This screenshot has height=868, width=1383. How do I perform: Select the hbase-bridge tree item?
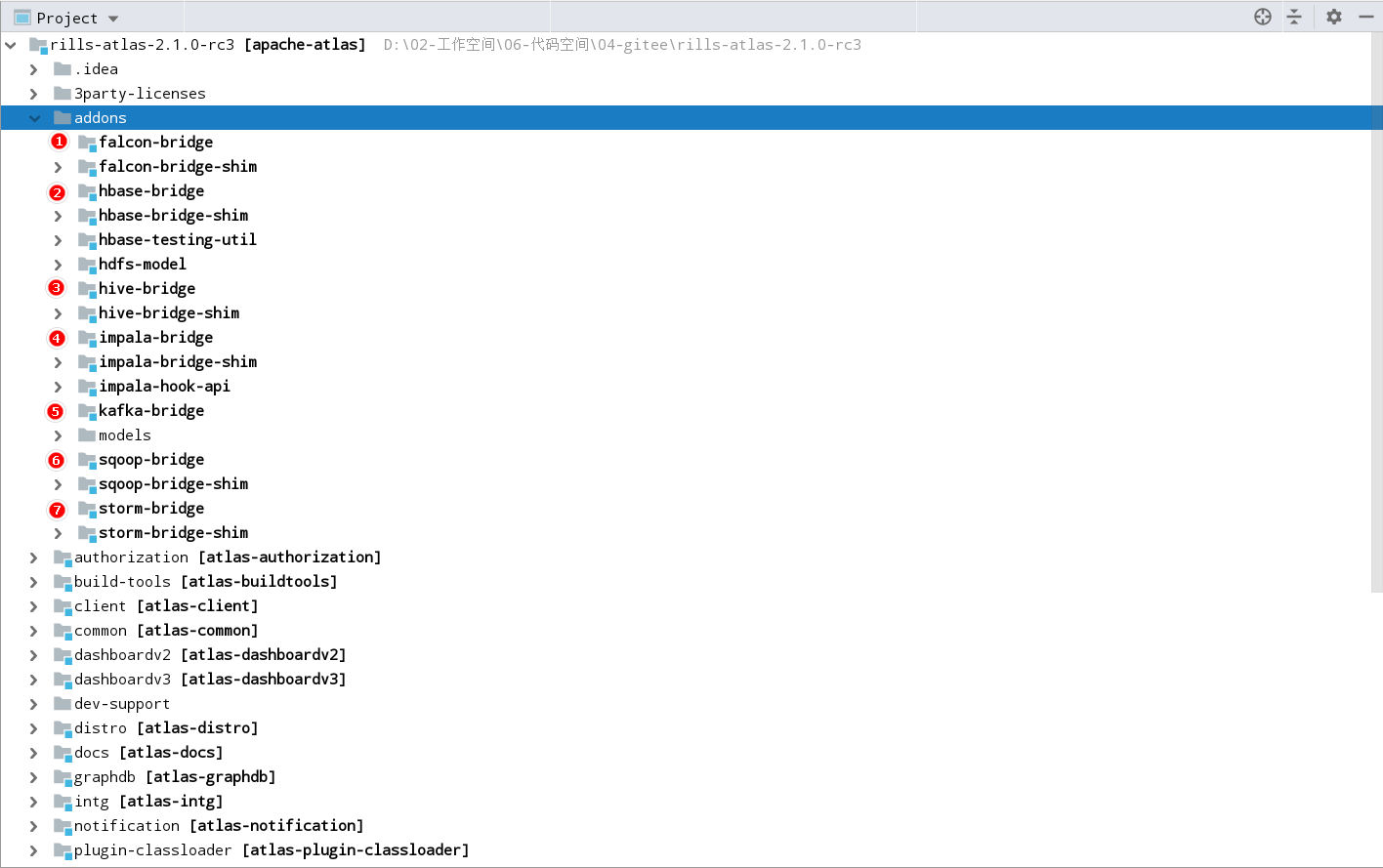click(151, 191)
